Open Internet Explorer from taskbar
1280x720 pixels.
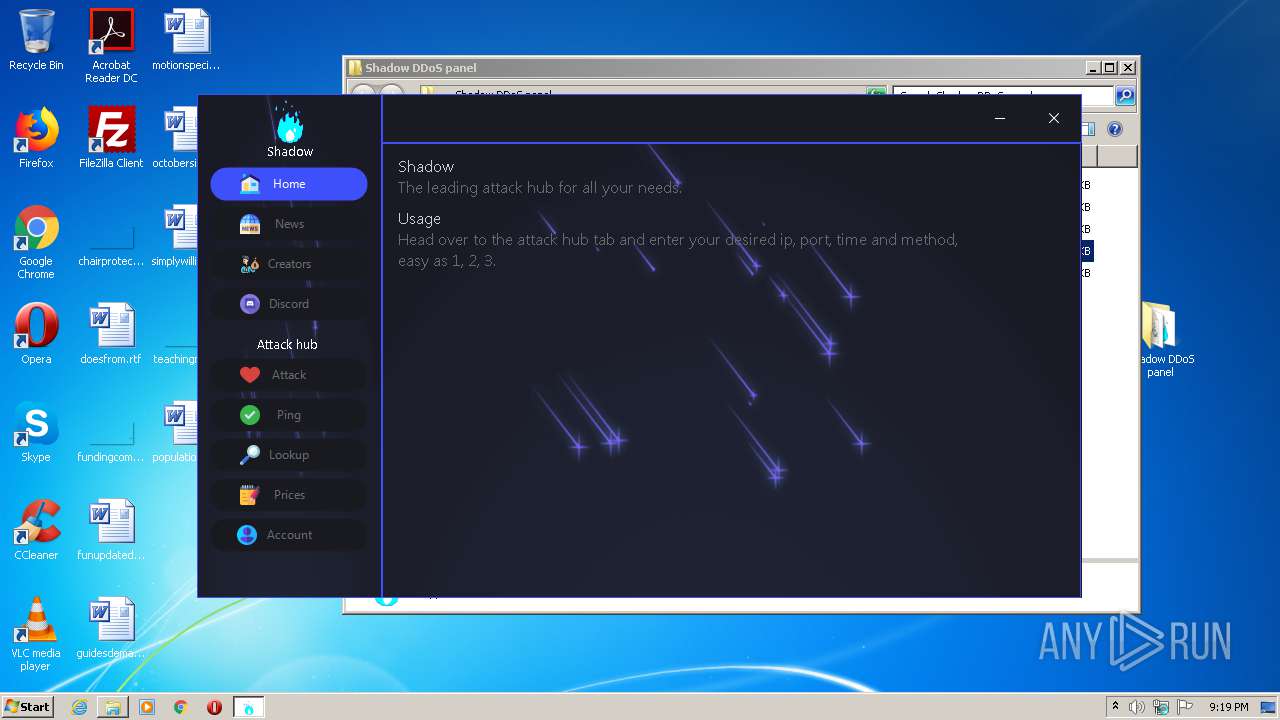79,707
